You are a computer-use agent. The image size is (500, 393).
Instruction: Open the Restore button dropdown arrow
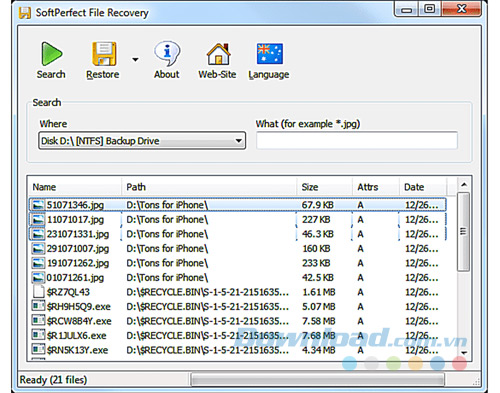pyautogui.click(x=135, y=60)
